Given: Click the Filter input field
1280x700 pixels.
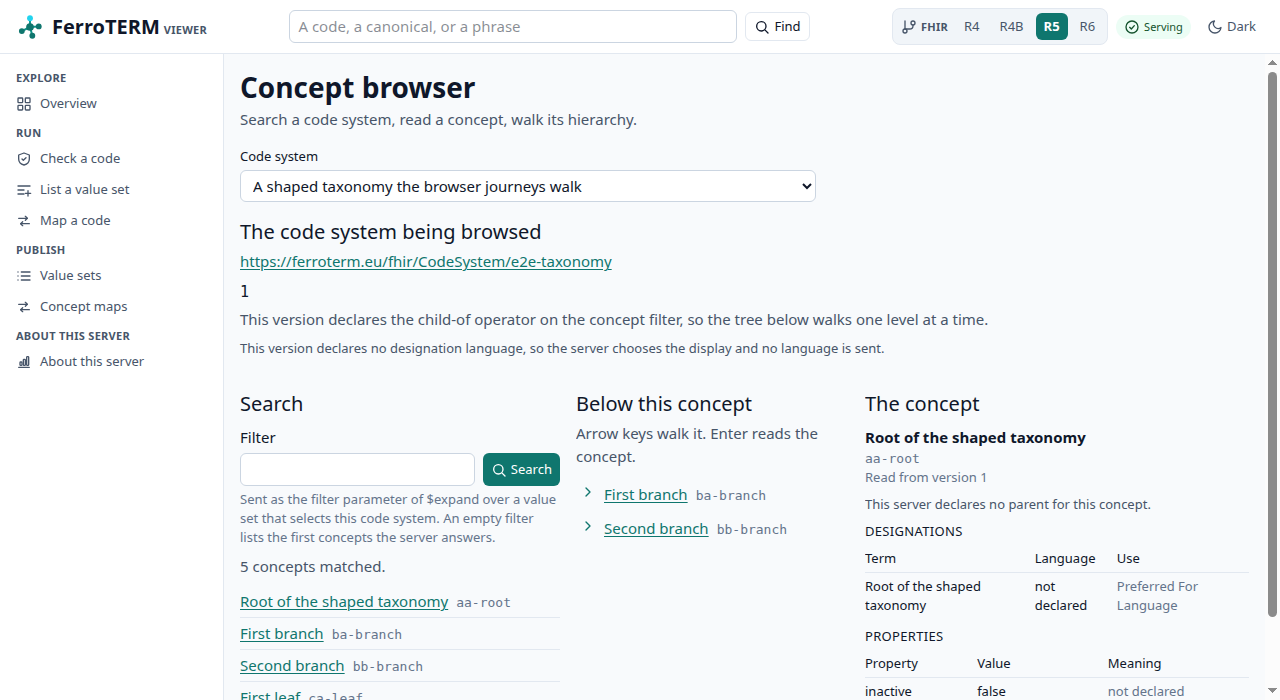Looking at the screenshot, I should tap(357, 470).
